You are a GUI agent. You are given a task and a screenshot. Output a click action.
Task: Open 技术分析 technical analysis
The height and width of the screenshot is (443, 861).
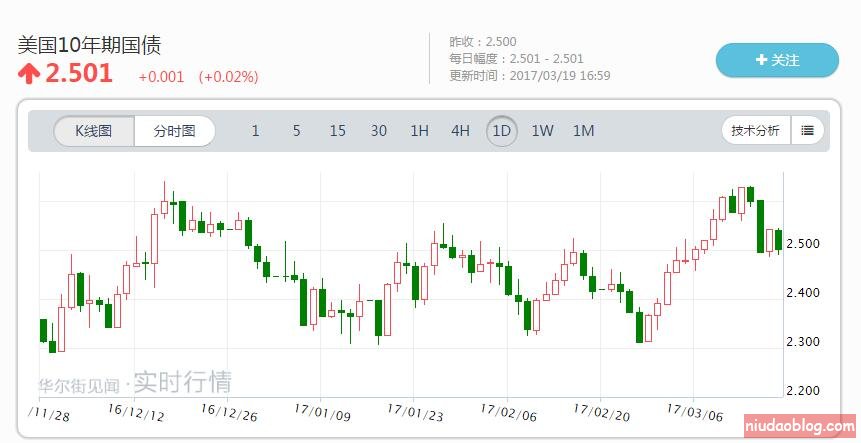756,131
